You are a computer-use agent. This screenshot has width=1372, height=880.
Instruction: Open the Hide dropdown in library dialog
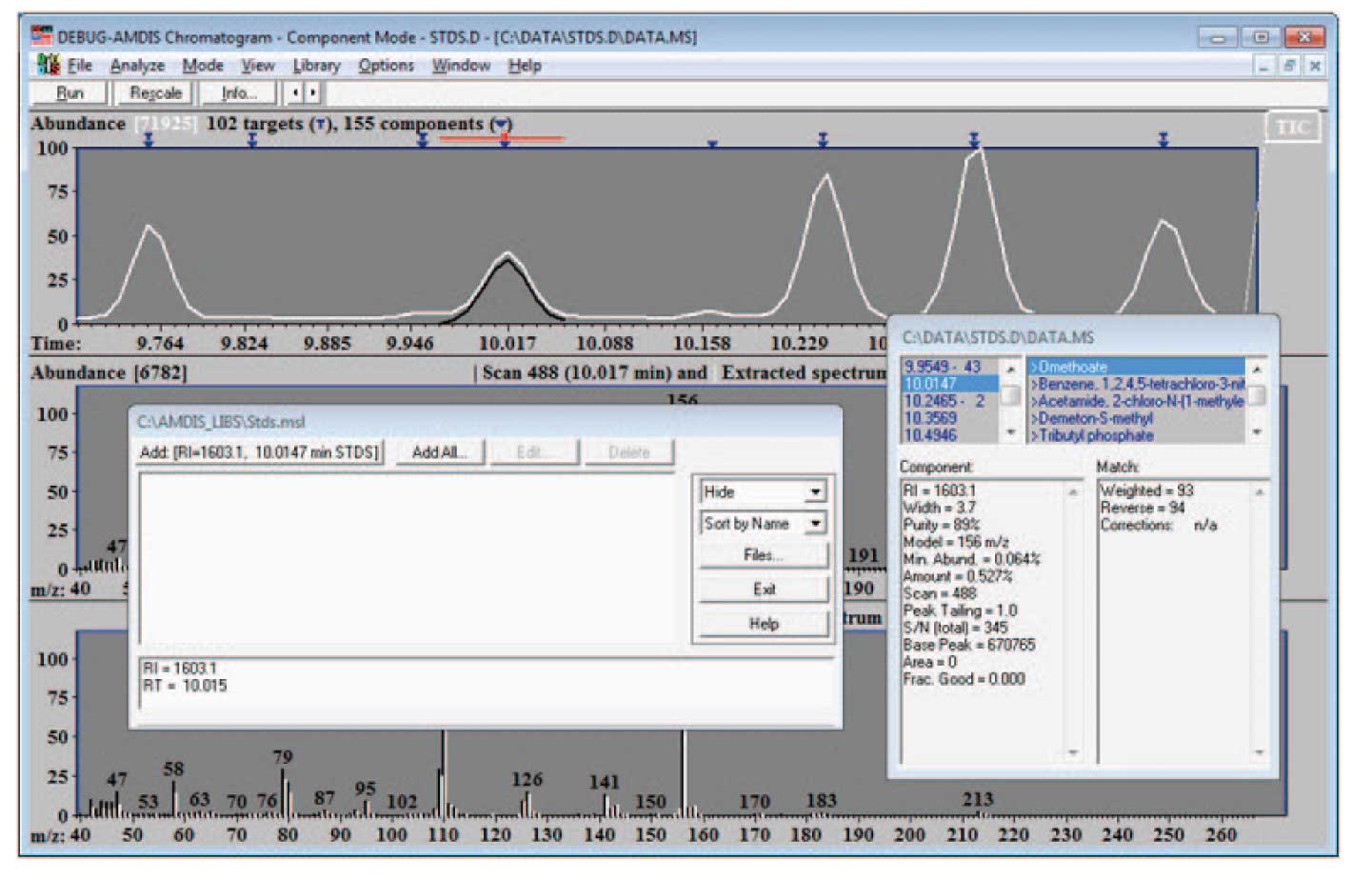(815, 492)
